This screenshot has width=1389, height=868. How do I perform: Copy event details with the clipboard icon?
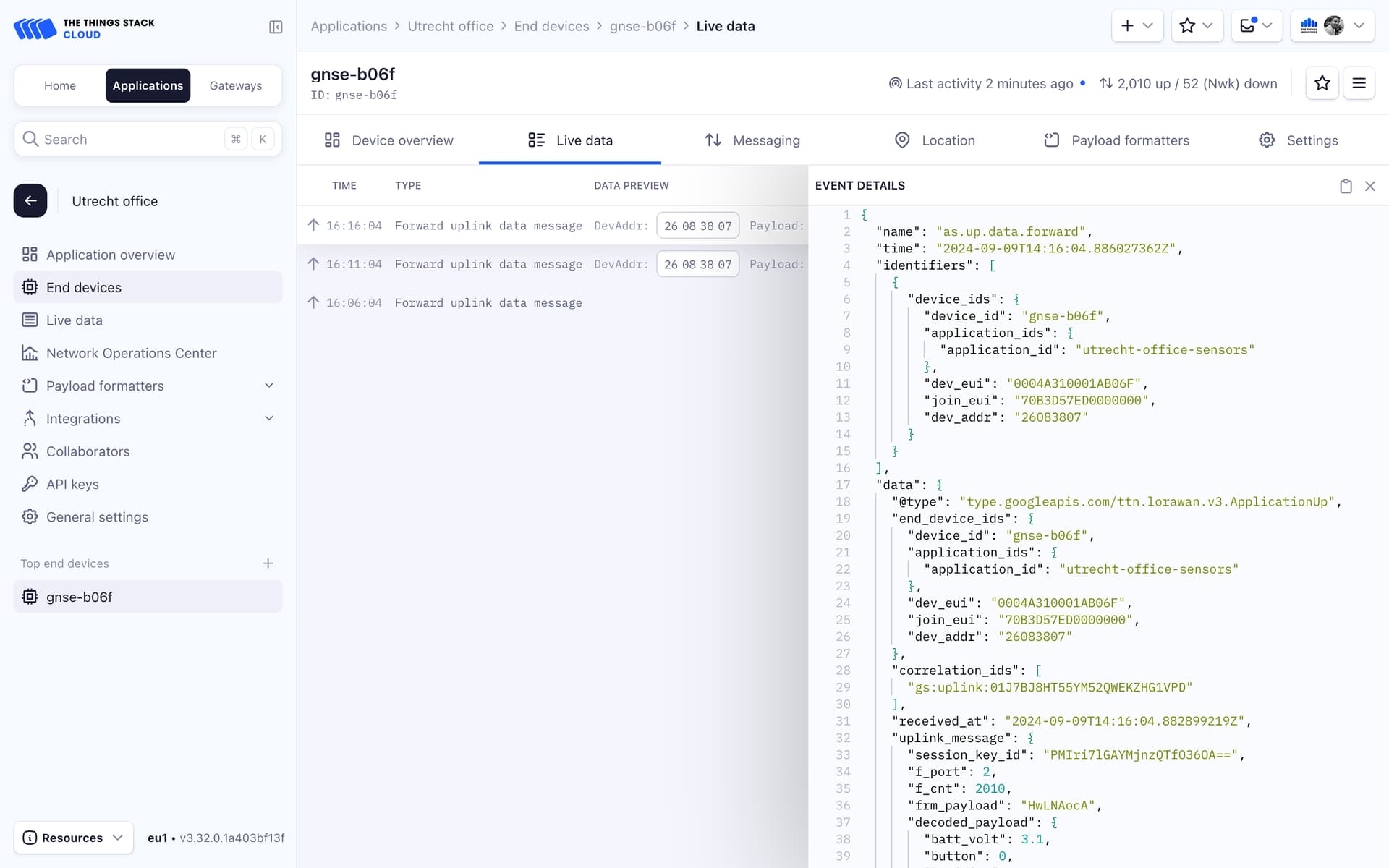(x=1346, y=186)
